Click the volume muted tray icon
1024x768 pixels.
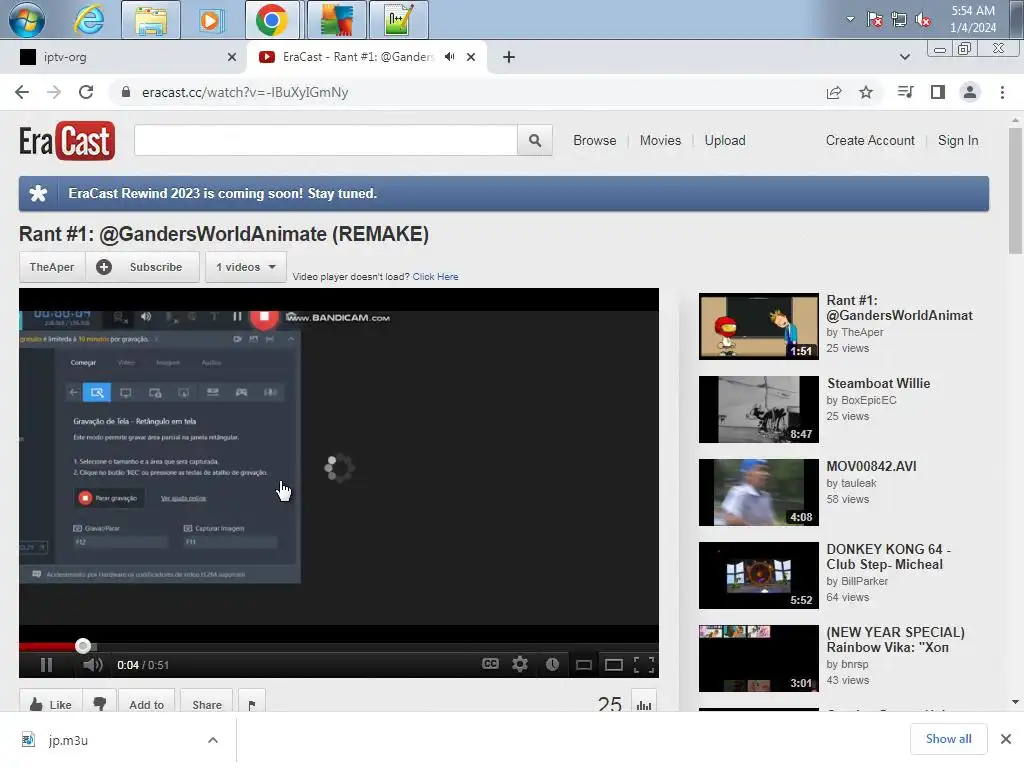click(x=923, y=20)
